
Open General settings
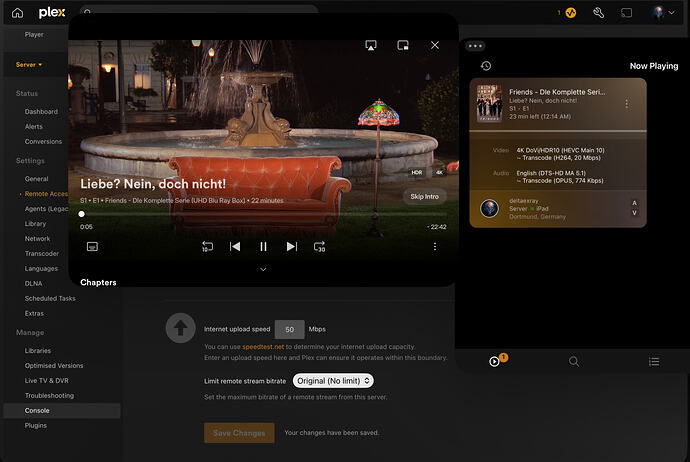(37, 179)
